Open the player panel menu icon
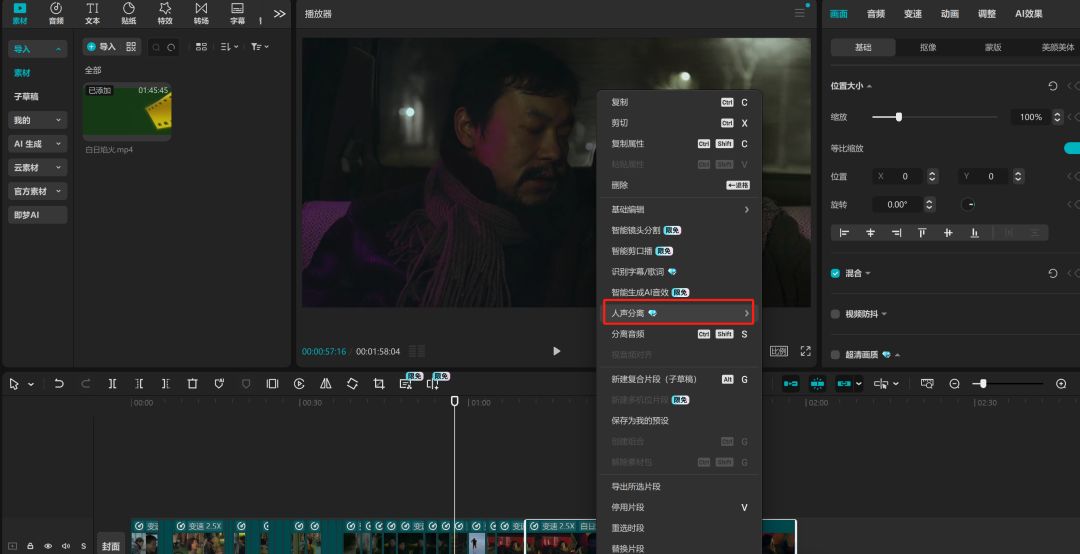This screenshot has width=1080, height=554. [799, 13]
